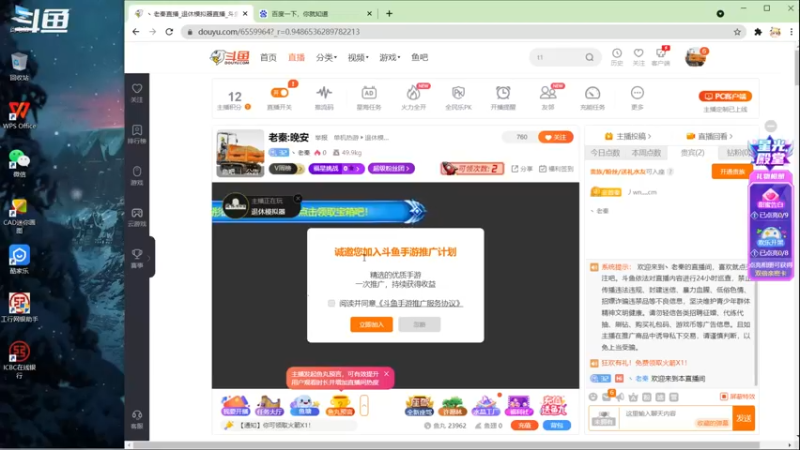Image resolution: width=800 pixels, height=450 pixels.
Task: Close the 主播正在玩 game popup
Action: [298, 198]
